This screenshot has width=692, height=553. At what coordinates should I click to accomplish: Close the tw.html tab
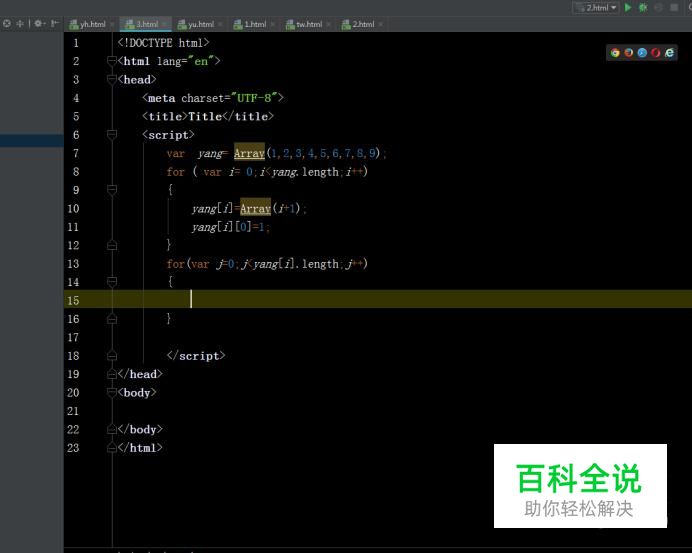click(328, 25)
